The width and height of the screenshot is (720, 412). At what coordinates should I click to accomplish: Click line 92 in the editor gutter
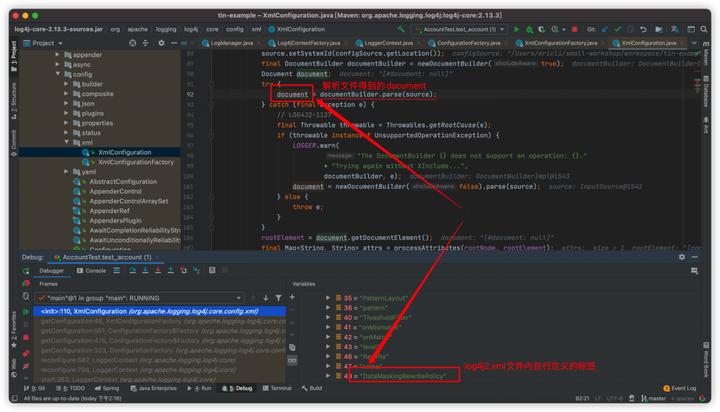coord(190,94)
